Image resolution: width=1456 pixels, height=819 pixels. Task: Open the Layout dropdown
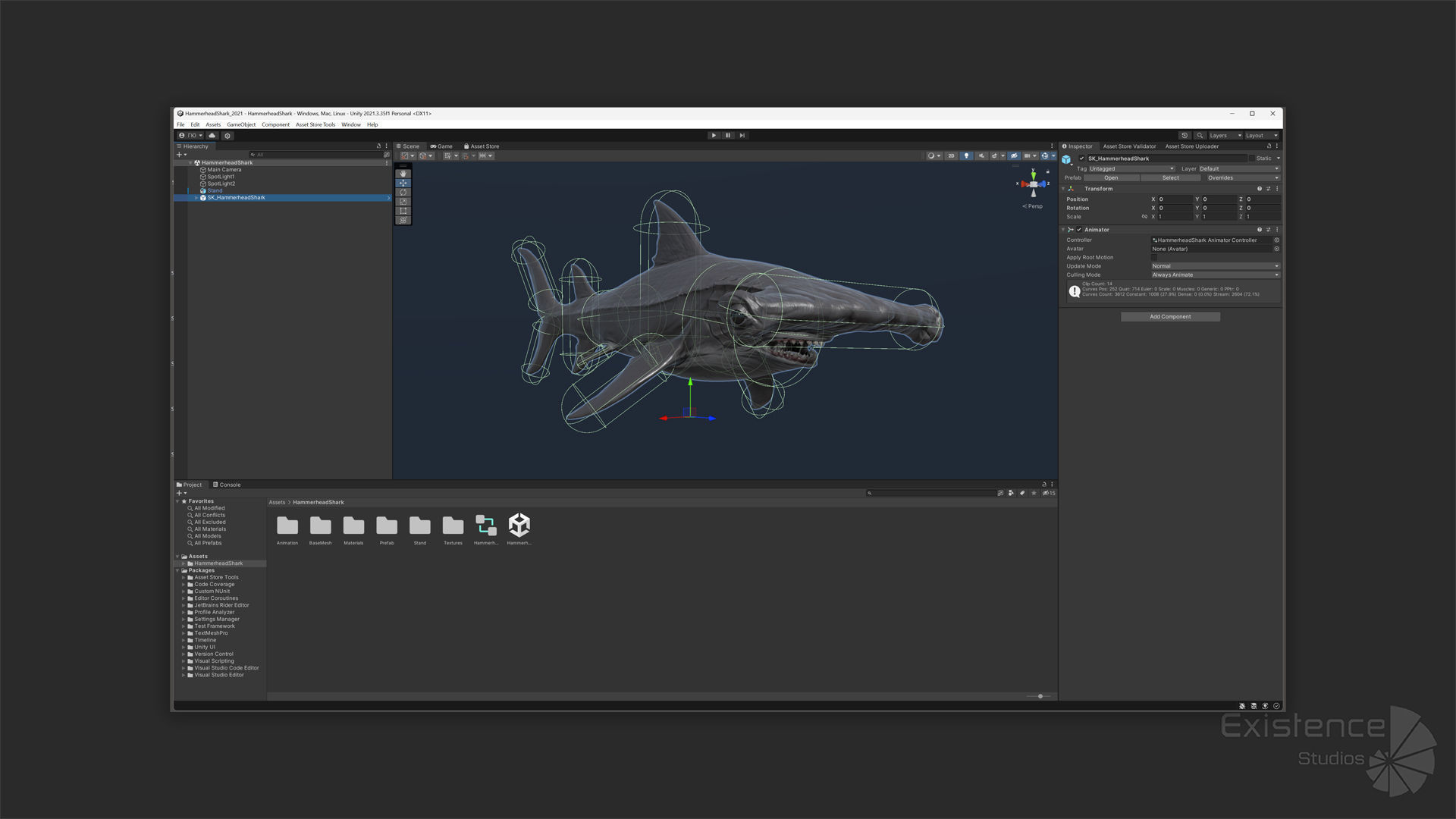(x=1262, y=136)
